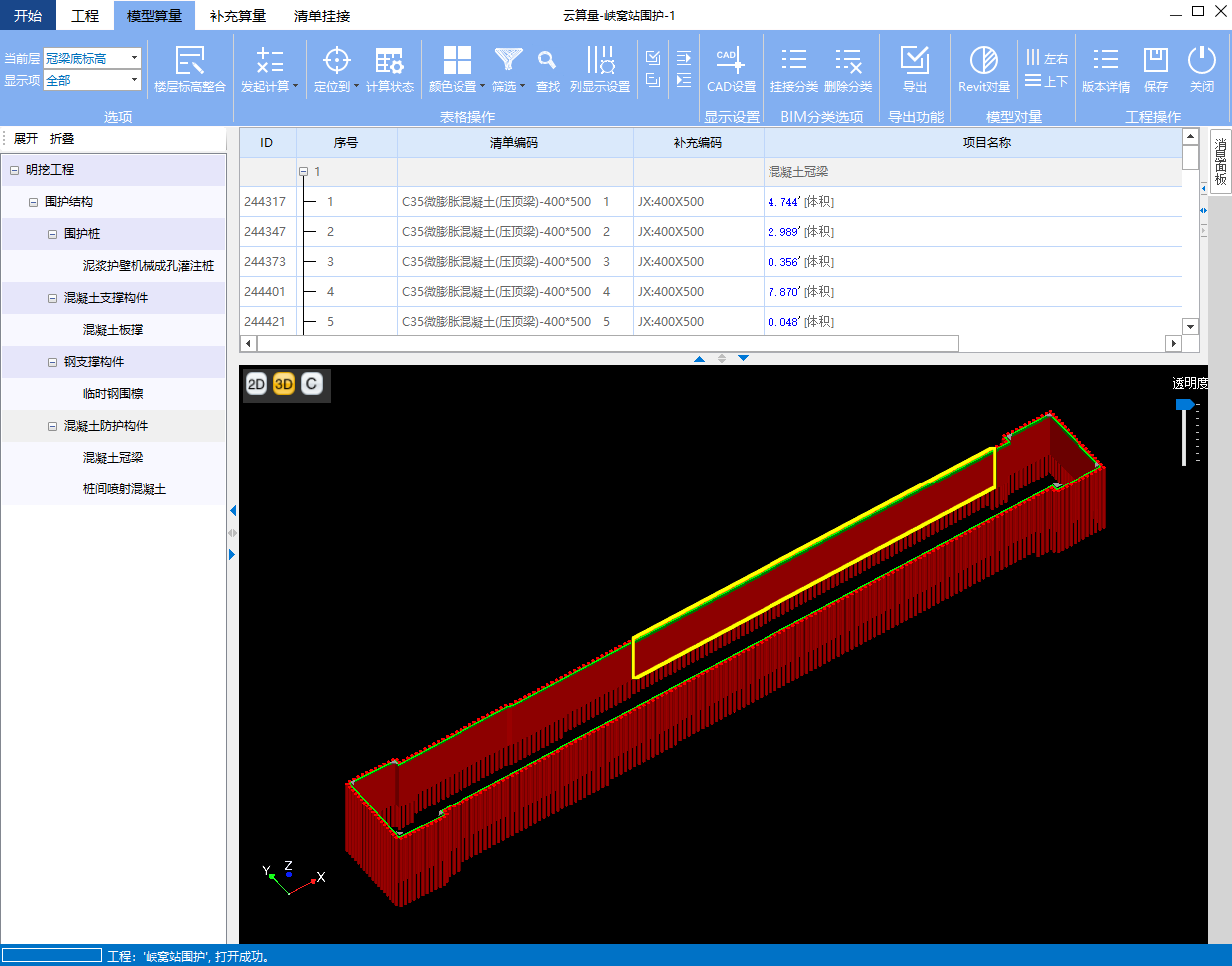1232x966 pixels.
Task: Open CAD设置 icon
Action: [731, 61]
